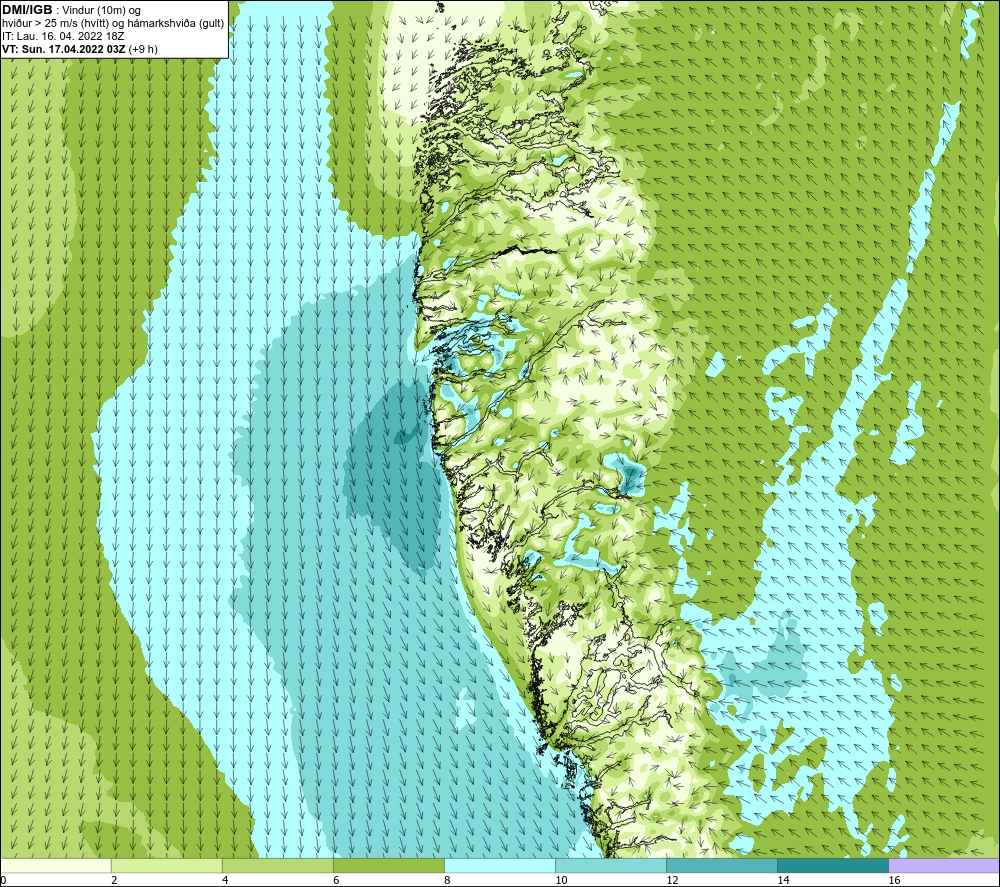
Task: Click the 10–12 m/s turquoise legend swatch
Action: 611,866
